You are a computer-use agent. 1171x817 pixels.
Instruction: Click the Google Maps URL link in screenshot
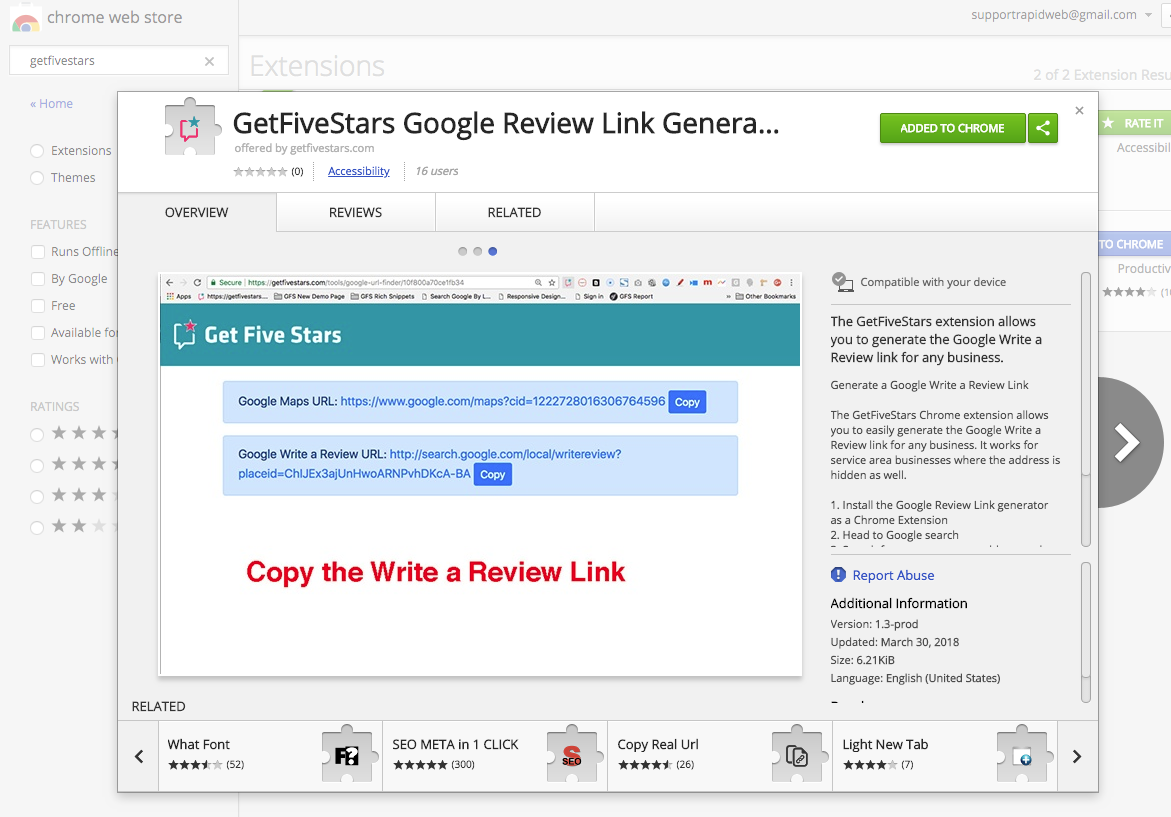point(503,401)
